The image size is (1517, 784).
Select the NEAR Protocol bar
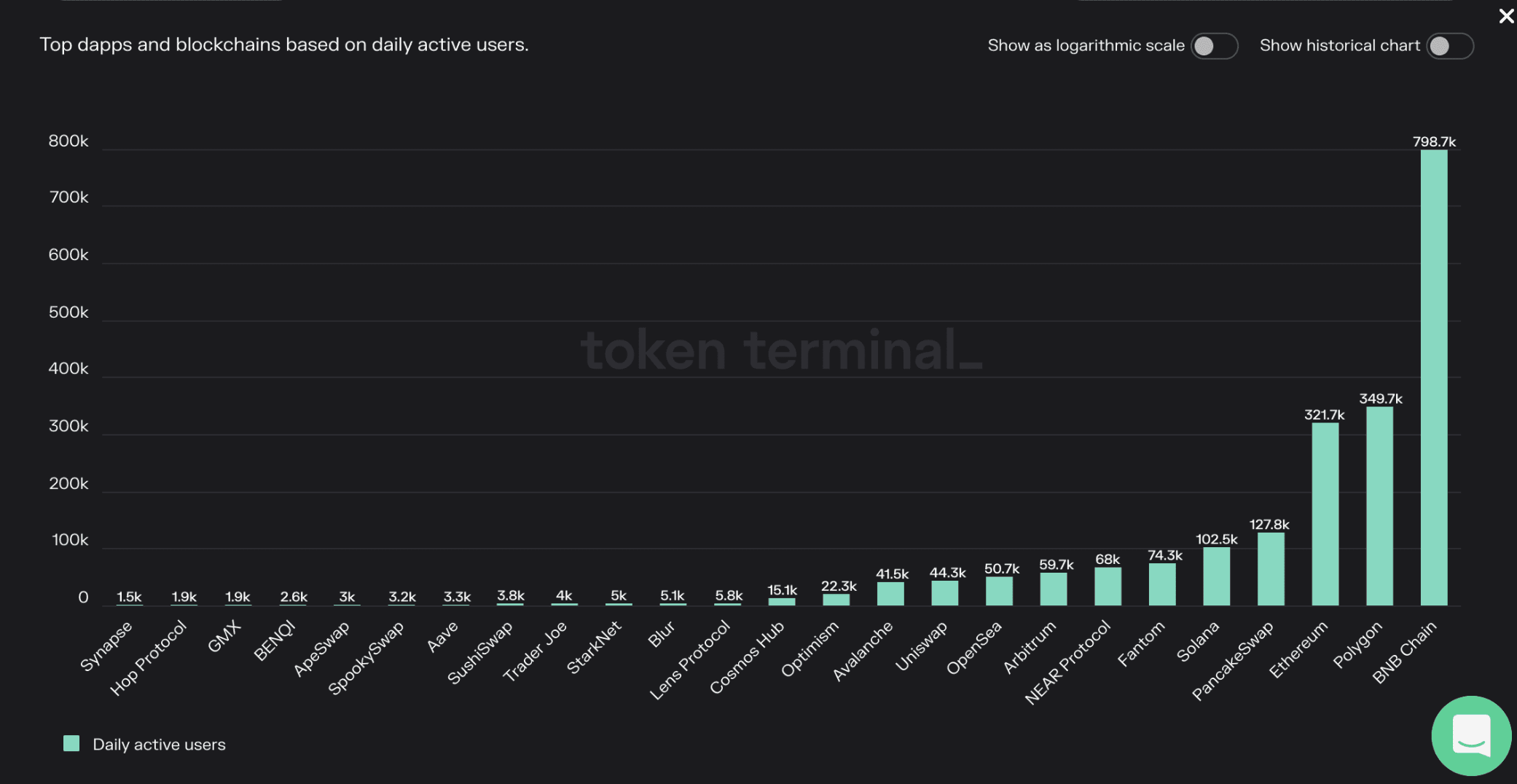1108,587
